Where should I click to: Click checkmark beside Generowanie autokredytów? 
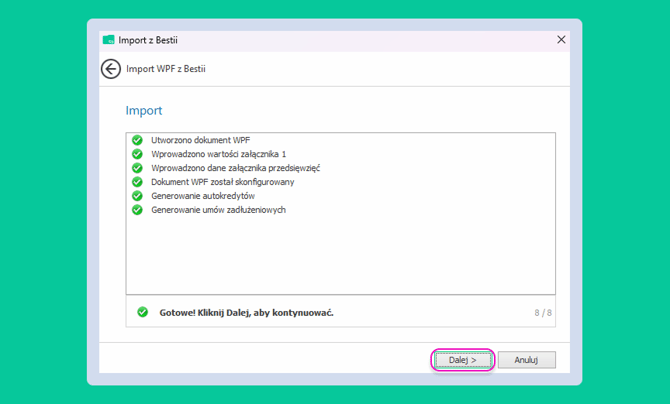(x=137, y=196)
